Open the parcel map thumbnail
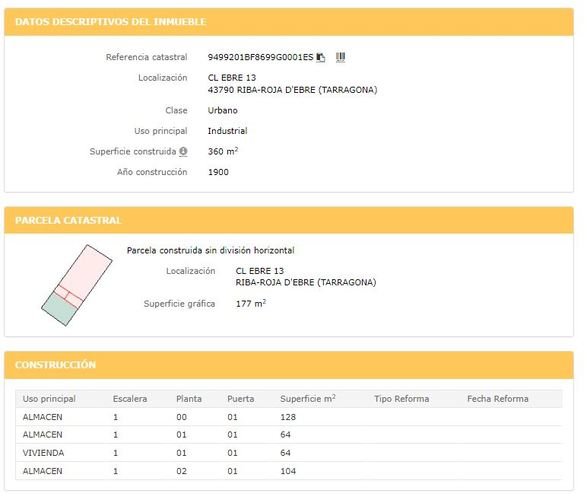587x503 pixels. 76,285
